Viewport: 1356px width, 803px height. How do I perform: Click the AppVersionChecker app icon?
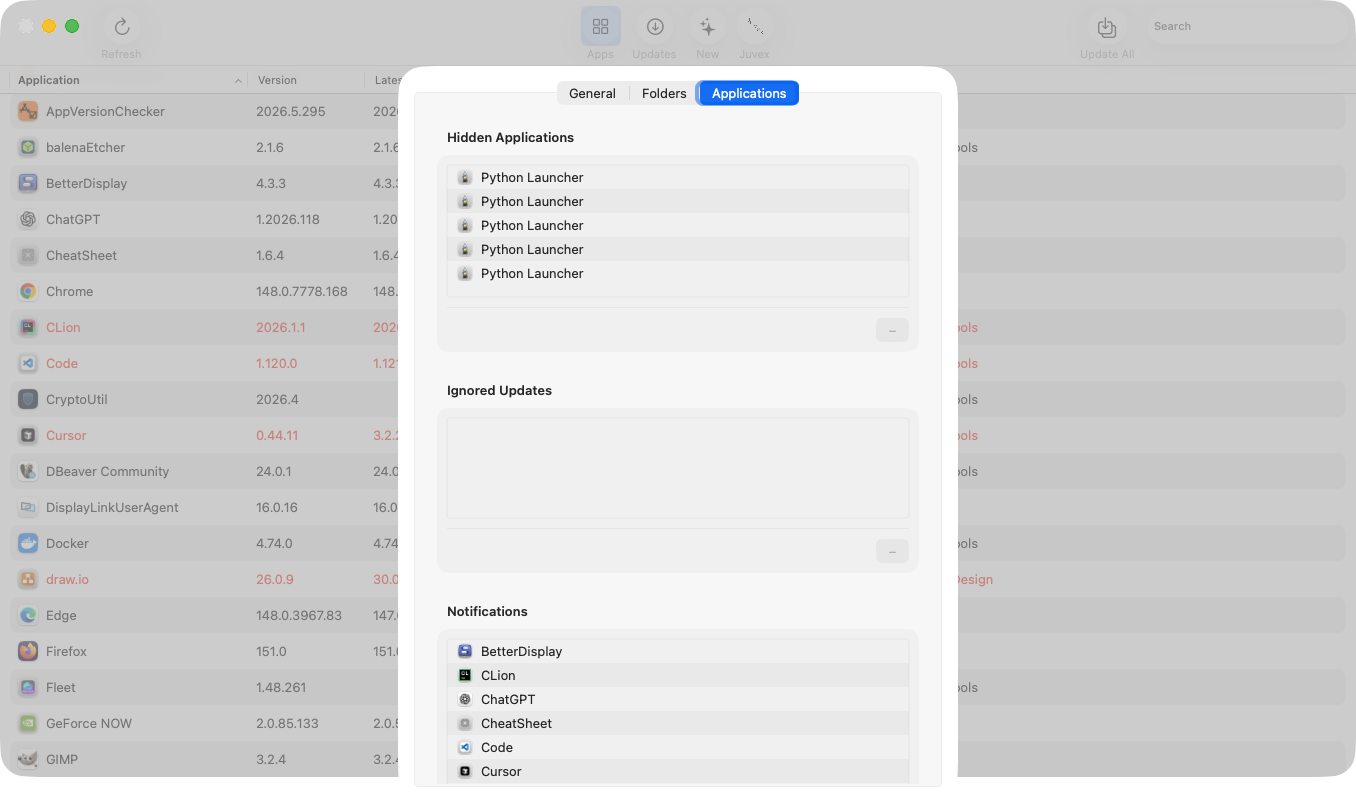tap(28, 111)
